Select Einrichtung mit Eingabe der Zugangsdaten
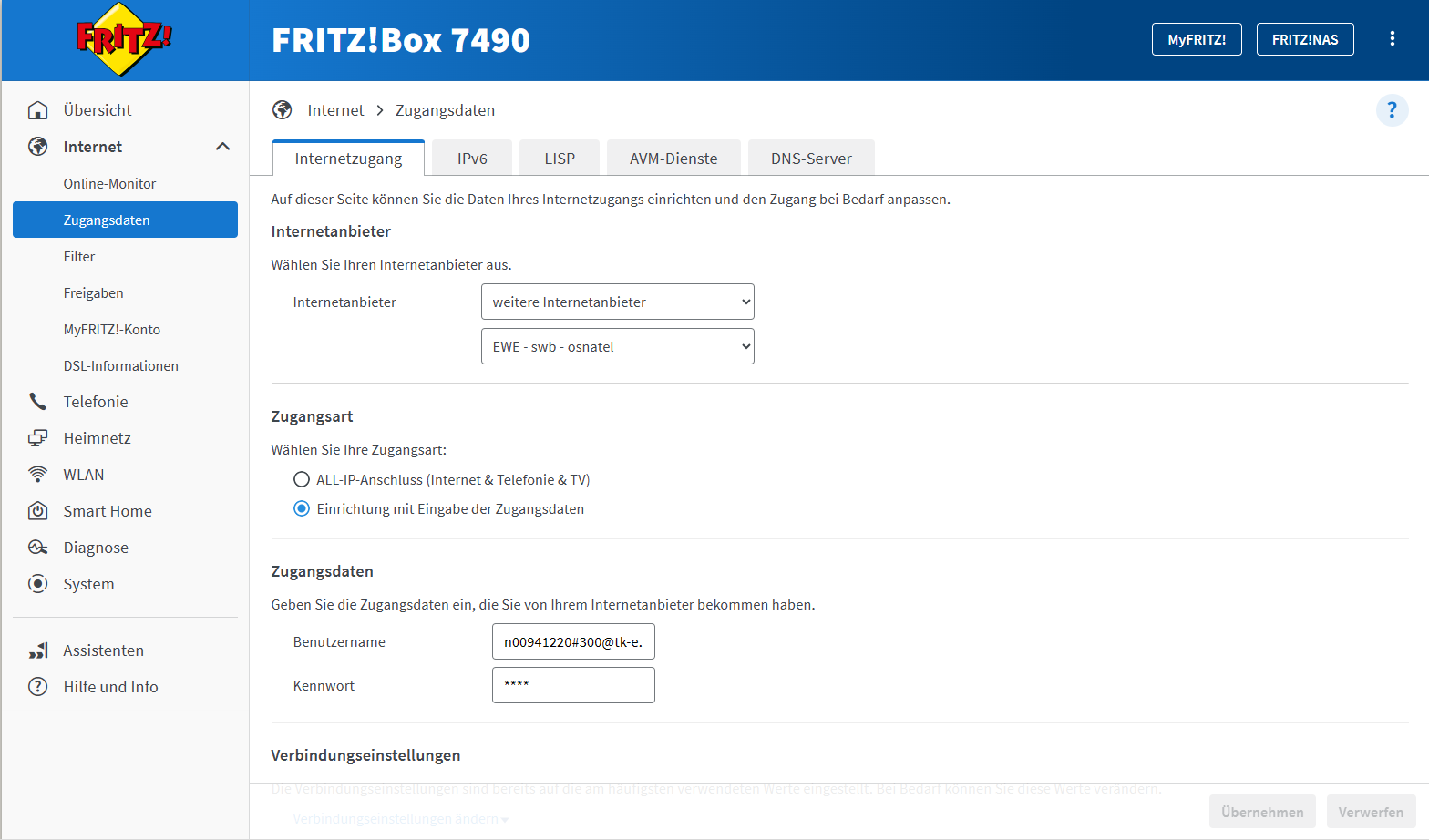 (302, 508)
